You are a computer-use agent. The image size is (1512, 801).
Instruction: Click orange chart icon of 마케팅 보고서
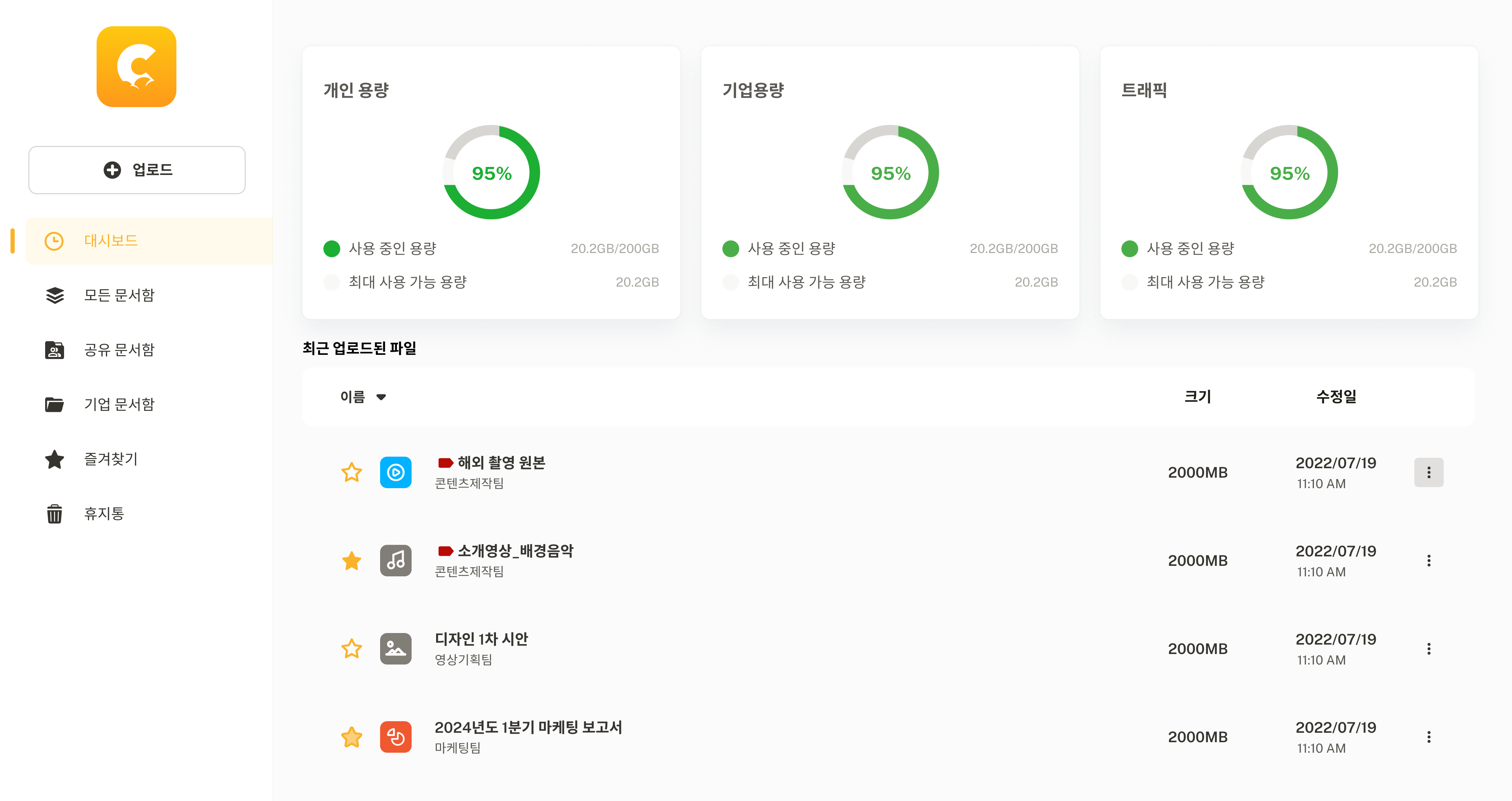coord(395,737)
